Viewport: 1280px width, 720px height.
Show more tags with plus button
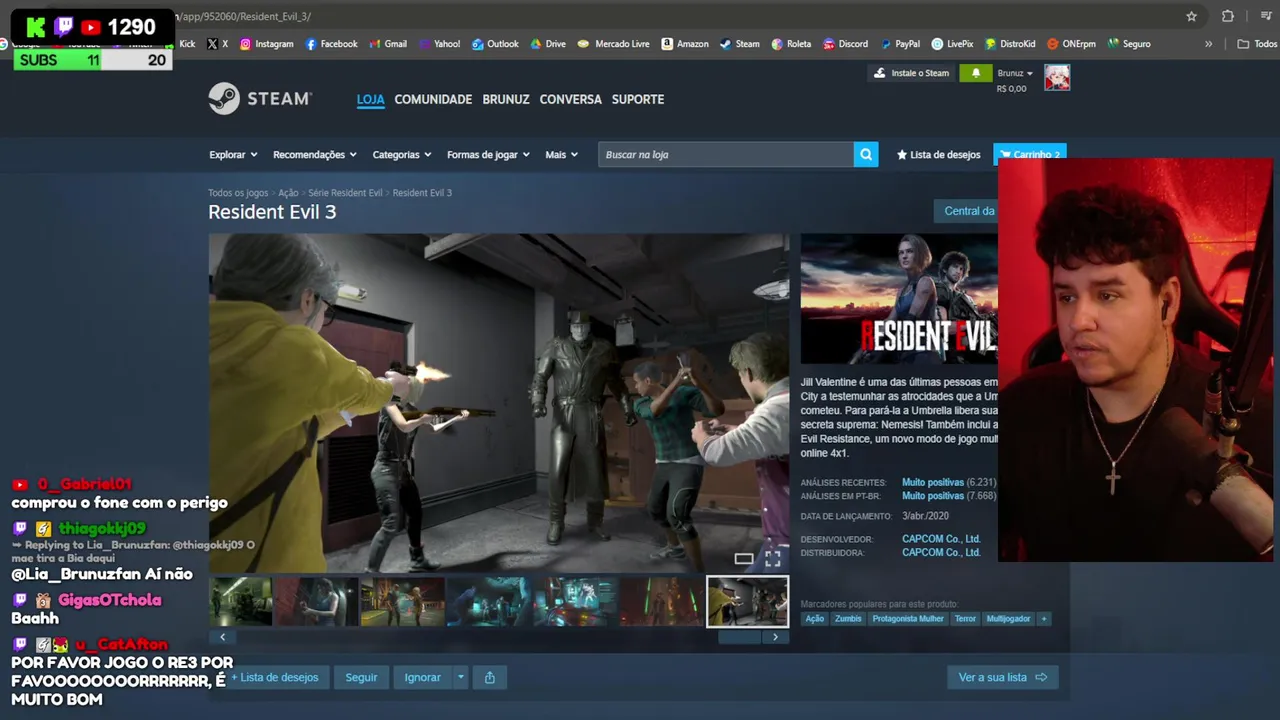click(x=1044, y=619)
